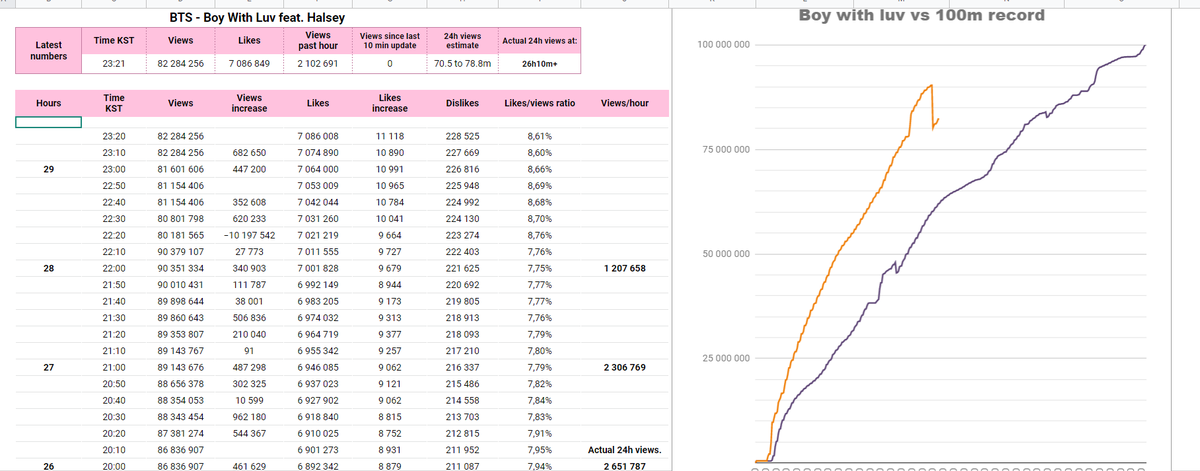Click the chart title 'Boy with luv vs 100m record'
Image resolution: width=1200 pixels, height=471 pixels.
[921, 15]
